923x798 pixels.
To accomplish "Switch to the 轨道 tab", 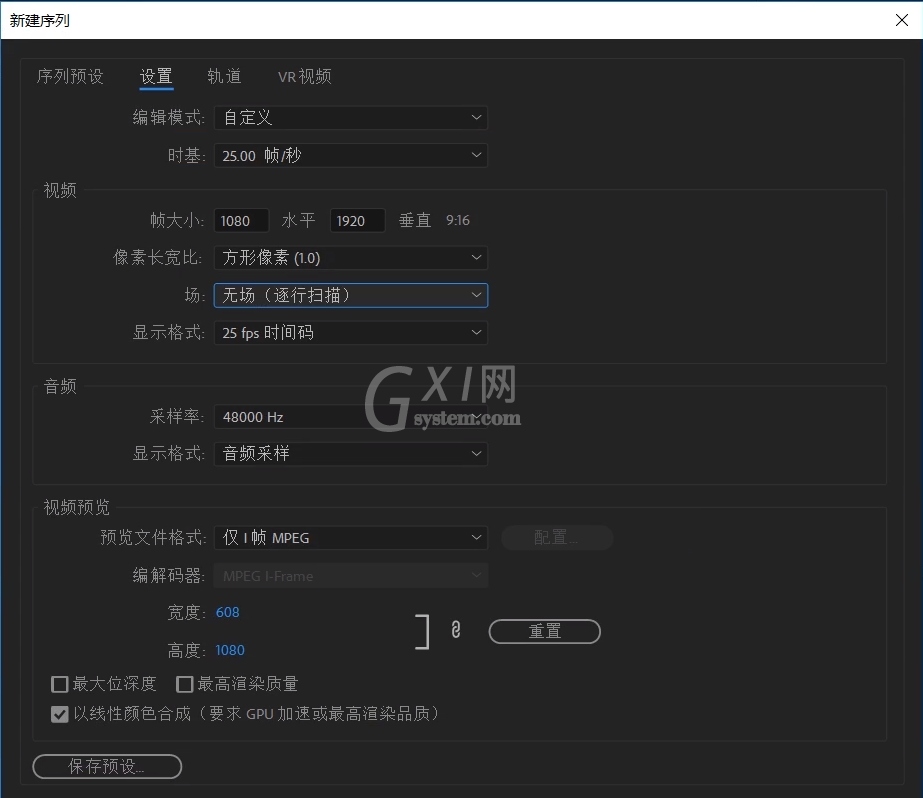I will point(224,77).
